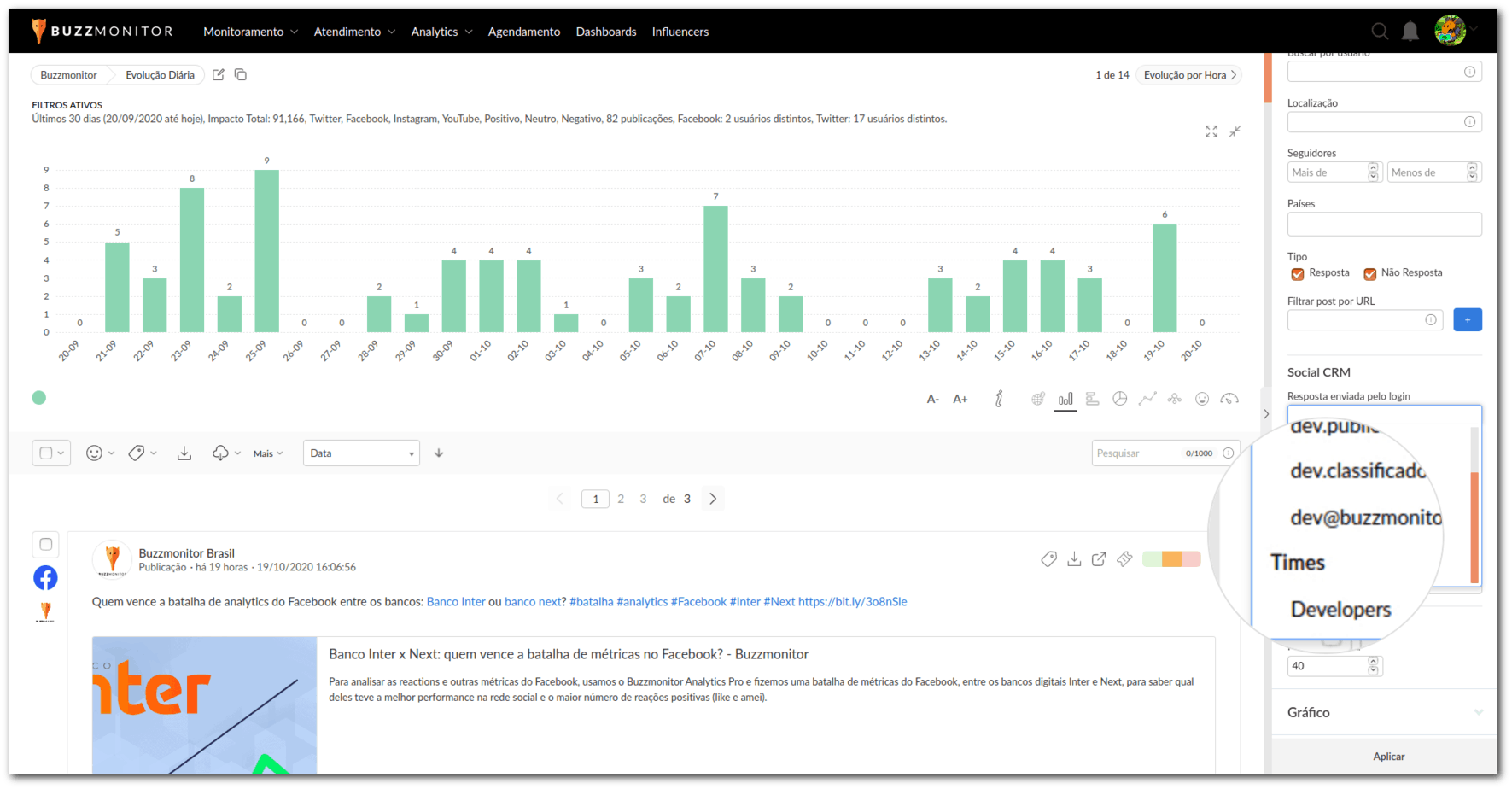Click the search magnifier in top bar
1512x789 pixels.
[x=1380, y=32]
